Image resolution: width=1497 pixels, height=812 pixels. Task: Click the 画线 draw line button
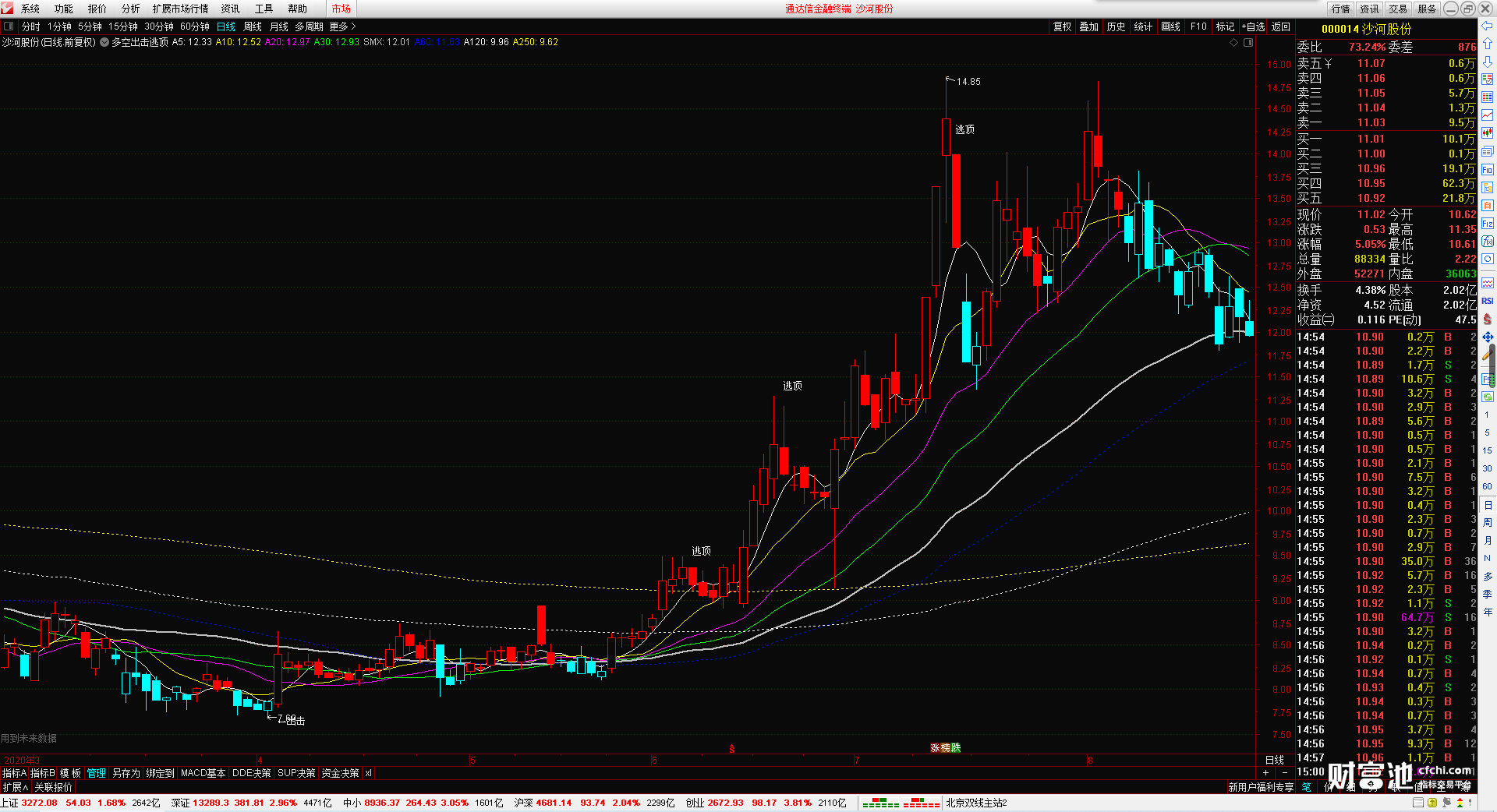(x=1170, y=26)
